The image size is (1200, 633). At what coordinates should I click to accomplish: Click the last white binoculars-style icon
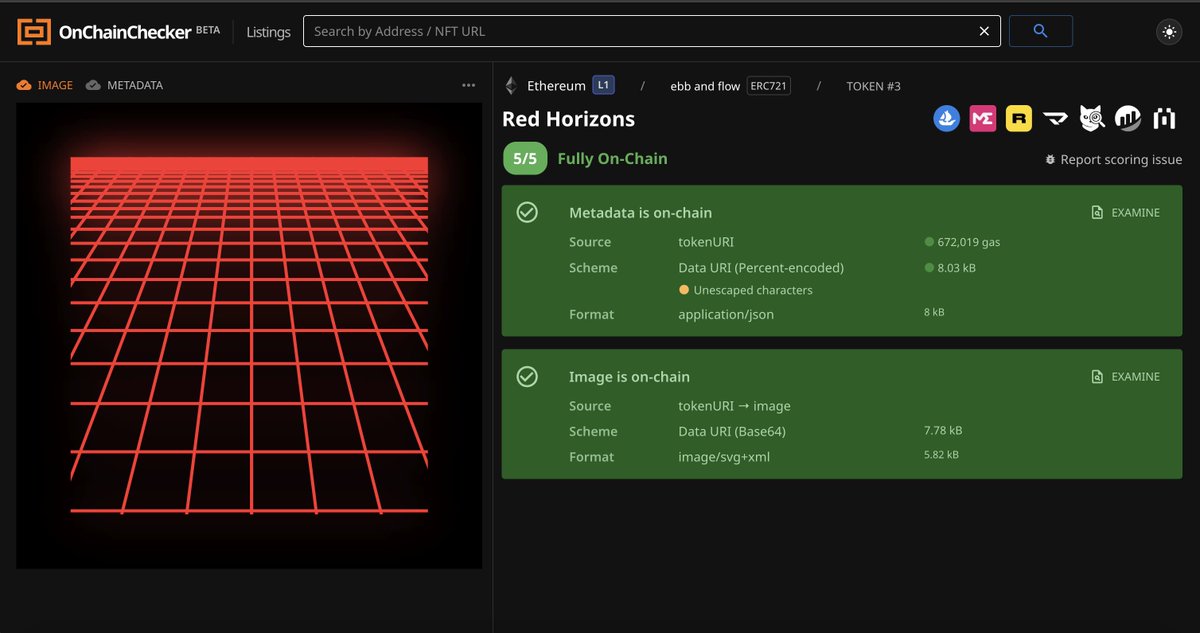pyautogui.click(x=1164, y=119)
